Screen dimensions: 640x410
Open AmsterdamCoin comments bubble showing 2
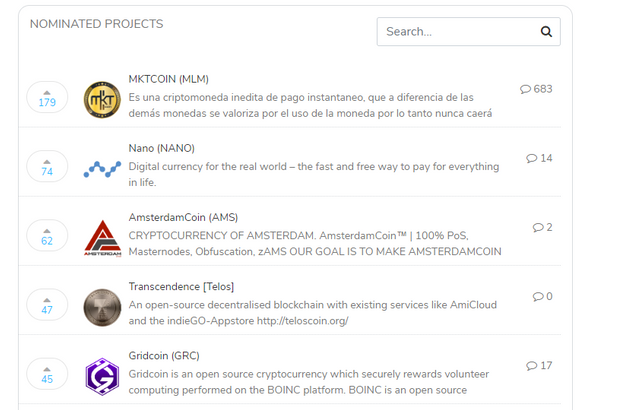542,227
